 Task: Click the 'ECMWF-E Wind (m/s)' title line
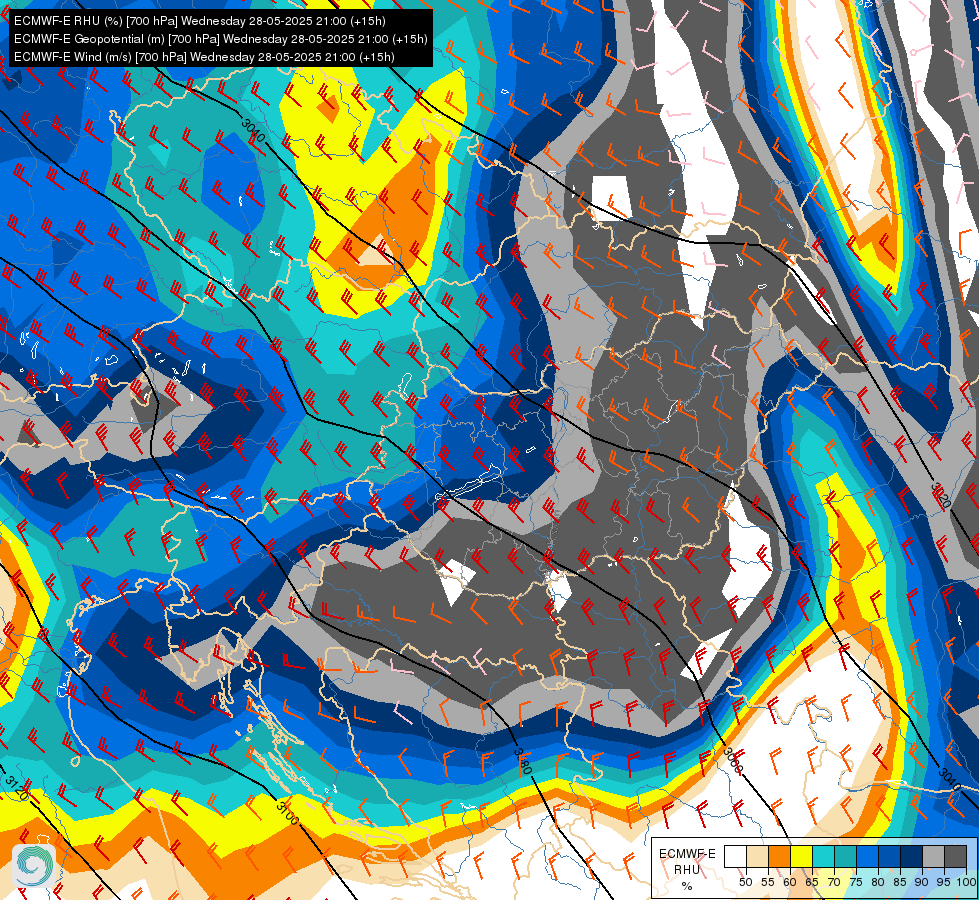tap(204, 57)
